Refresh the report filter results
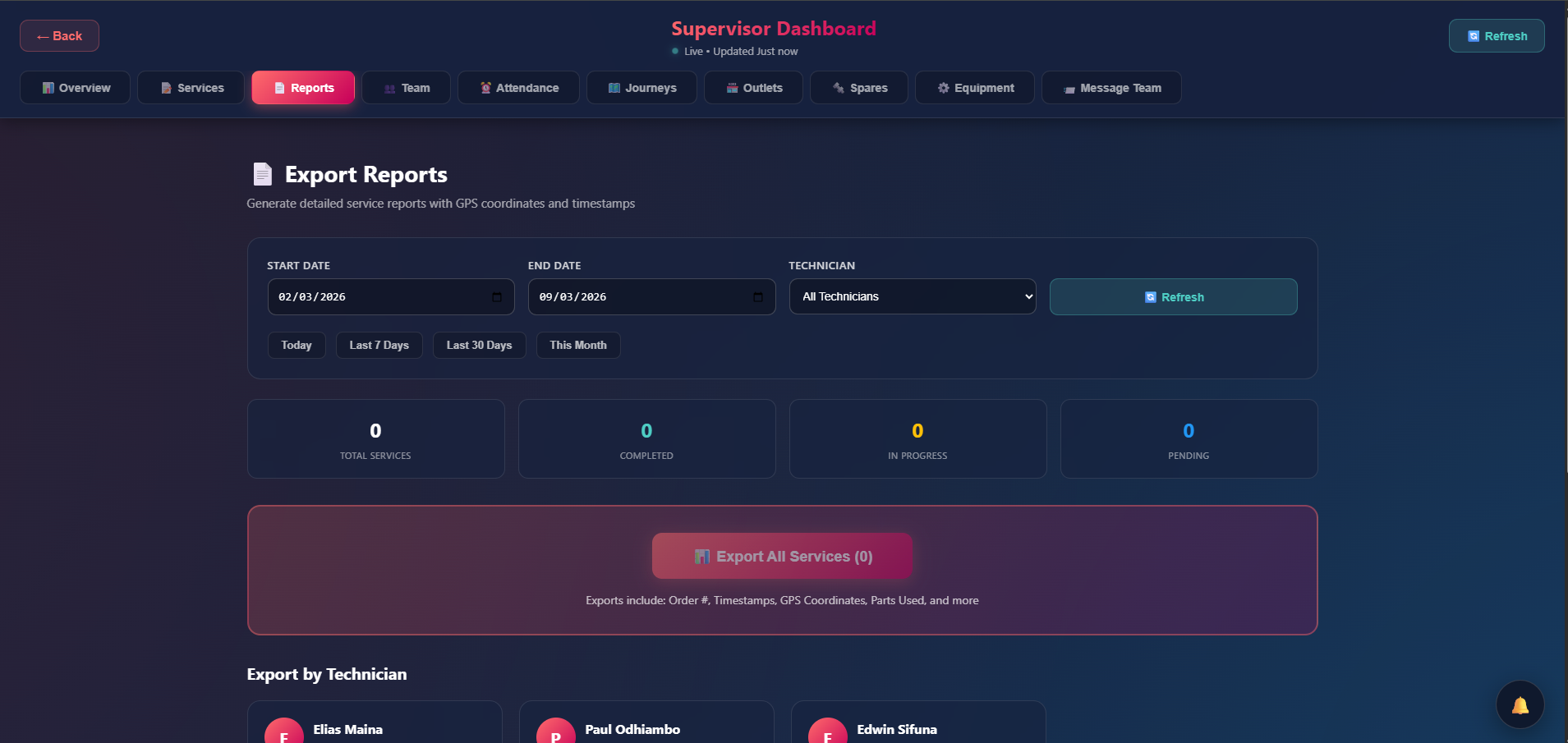This screenshot has height=743, width=1568. [1173, 297]
